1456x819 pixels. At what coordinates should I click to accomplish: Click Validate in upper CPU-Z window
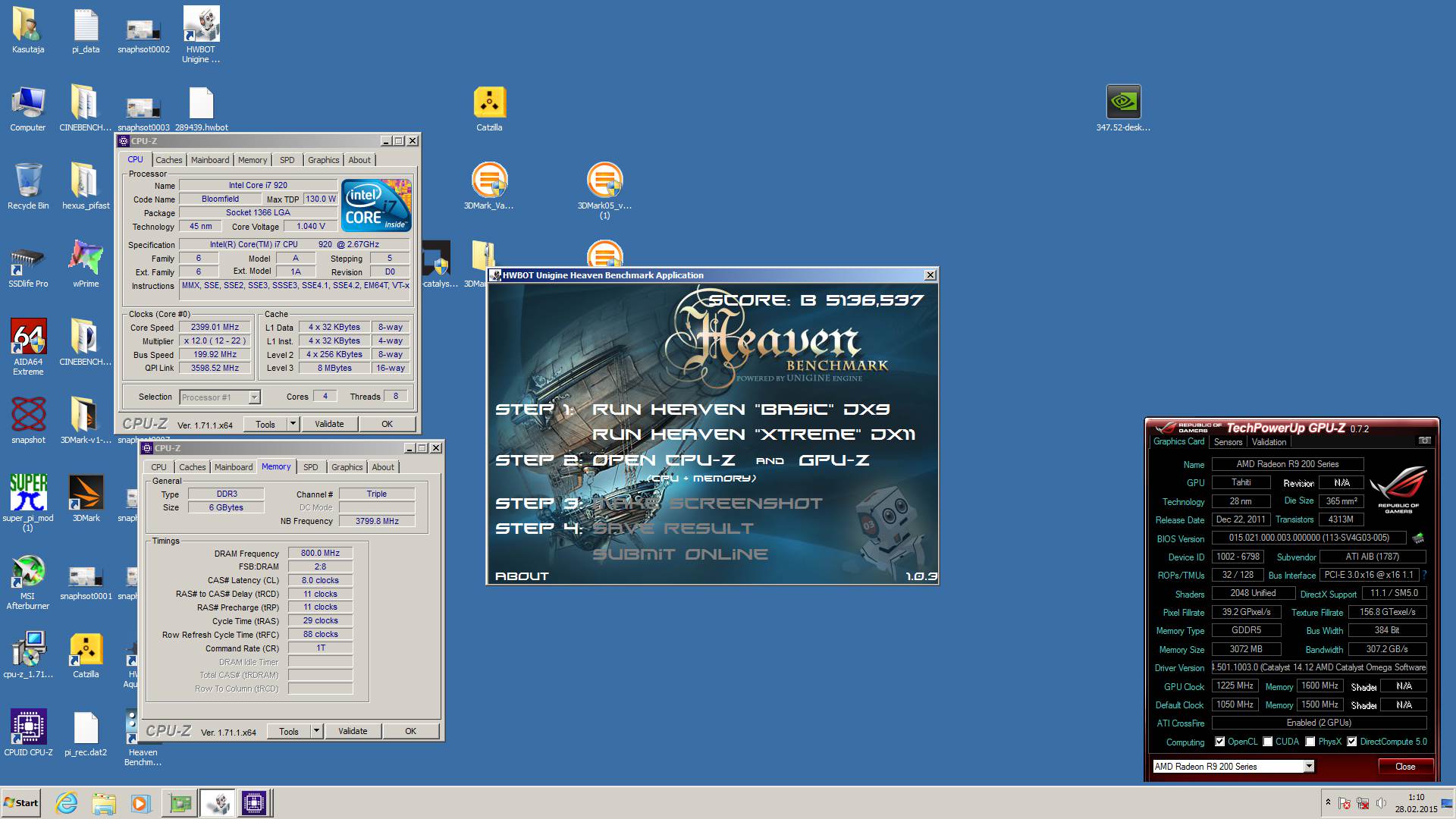(329, 424)
